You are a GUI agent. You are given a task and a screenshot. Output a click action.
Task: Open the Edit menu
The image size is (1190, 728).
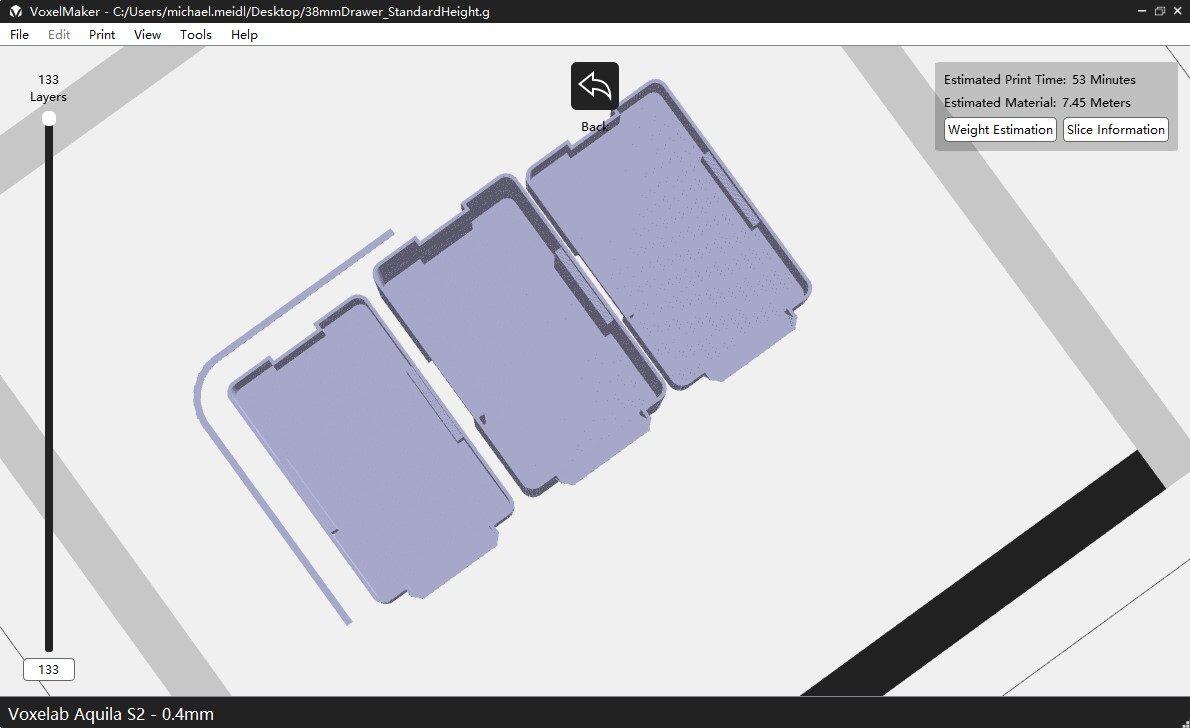click(x=59, y=34)
